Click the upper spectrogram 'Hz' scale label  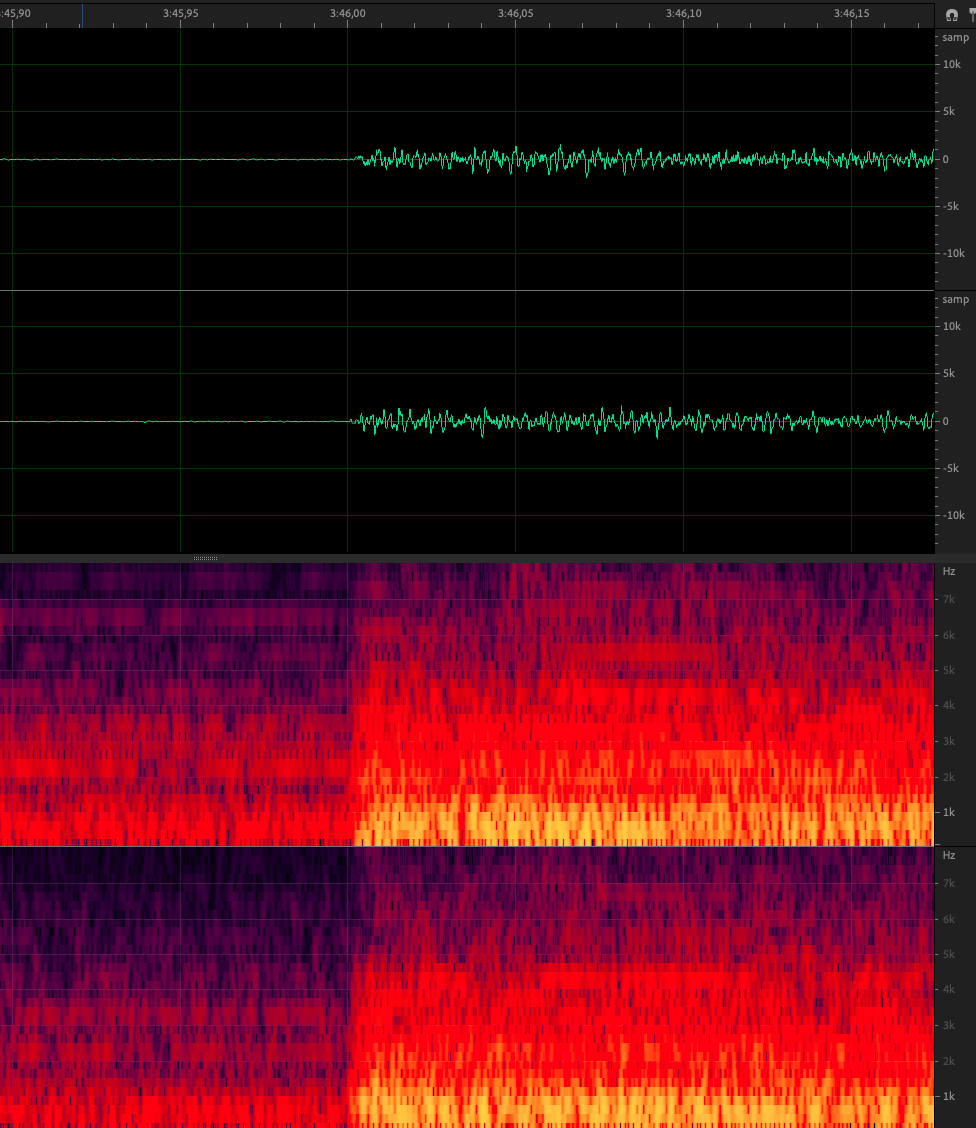pyautogui.click(x=949, y=571)
